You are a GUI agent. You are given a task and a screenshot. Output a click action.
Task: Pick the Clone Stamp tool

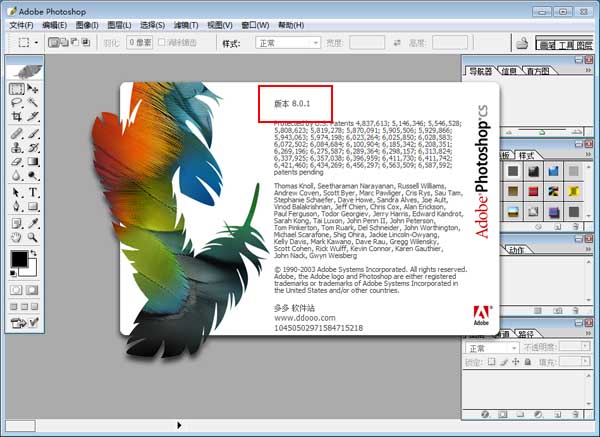16,147
